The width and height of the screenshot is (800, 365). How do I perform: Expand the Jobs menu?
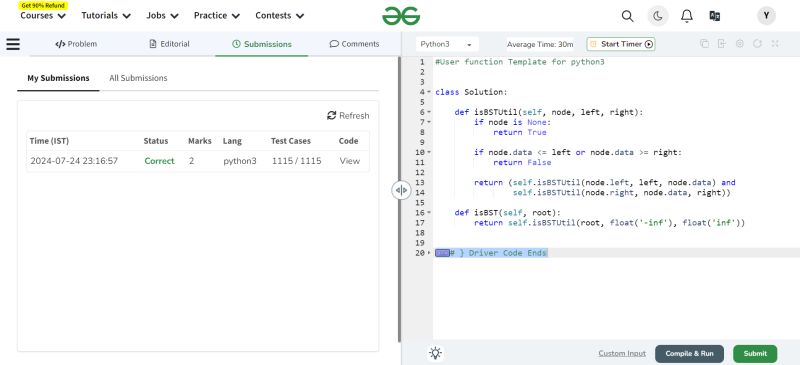[162, 16]
